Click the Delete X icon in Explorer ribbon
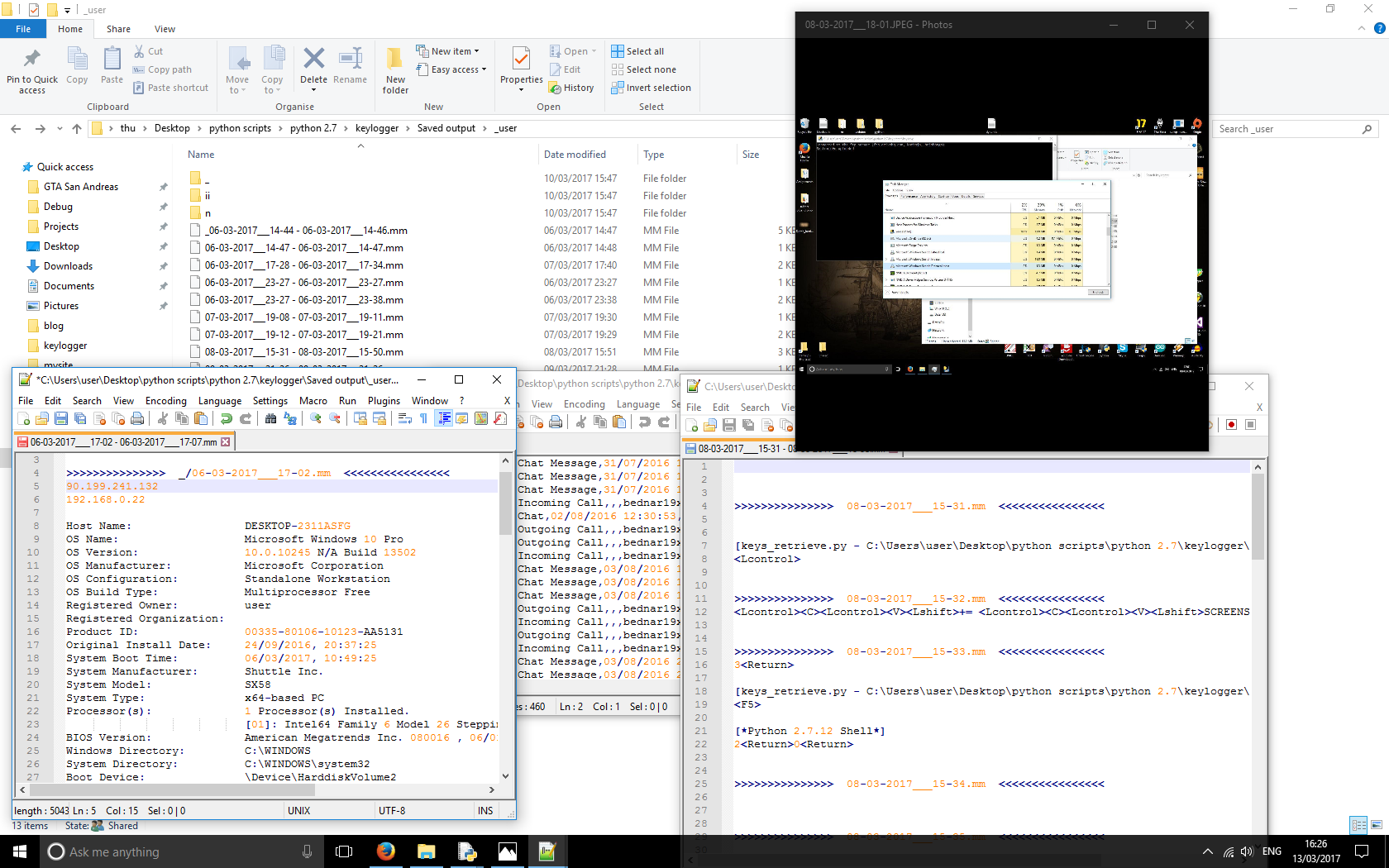This screenshot has height=868, width=1389. click(313, 59)
